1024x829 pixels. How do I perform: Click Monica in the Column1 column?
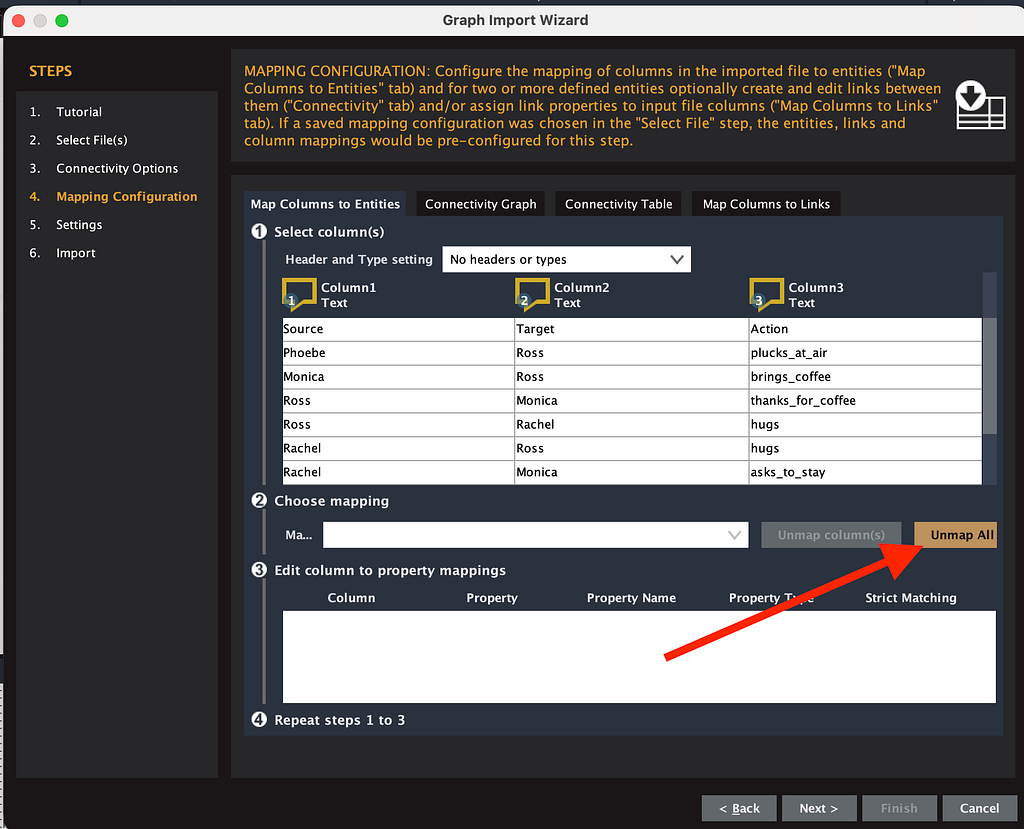(x=398, y=377)
